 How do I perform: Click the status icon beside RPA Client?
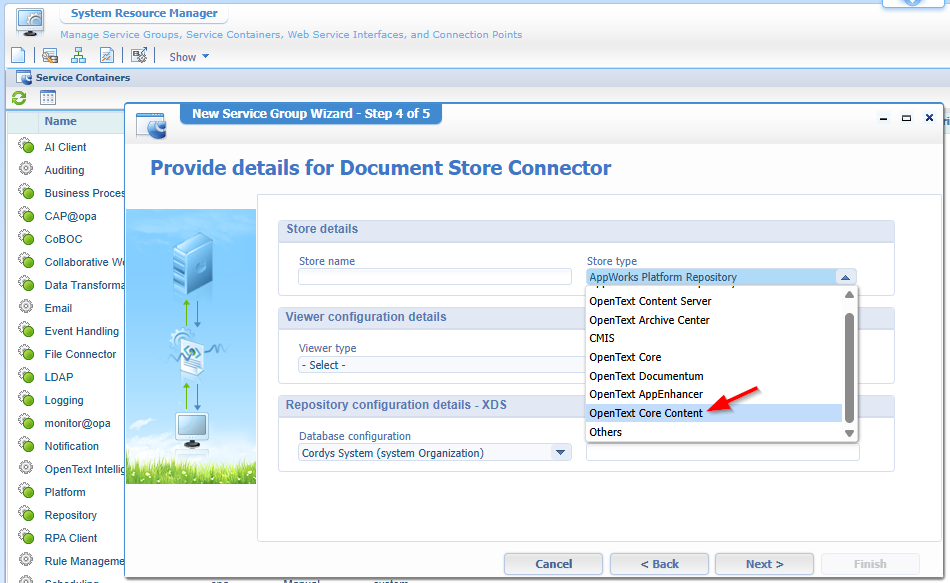[x=26, y=538]
